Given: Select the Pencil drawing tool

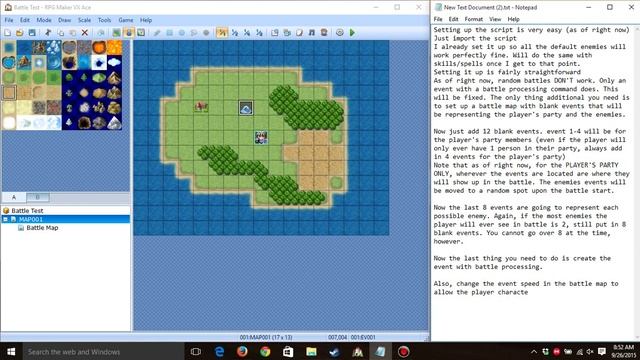Looking at the screenshot, I should pos(157,33).
